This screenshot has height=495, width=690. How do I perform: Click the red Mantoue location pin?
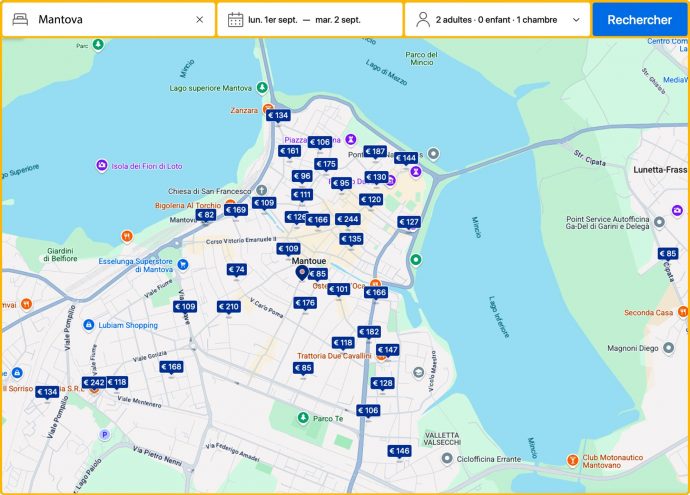click(302, 272)
